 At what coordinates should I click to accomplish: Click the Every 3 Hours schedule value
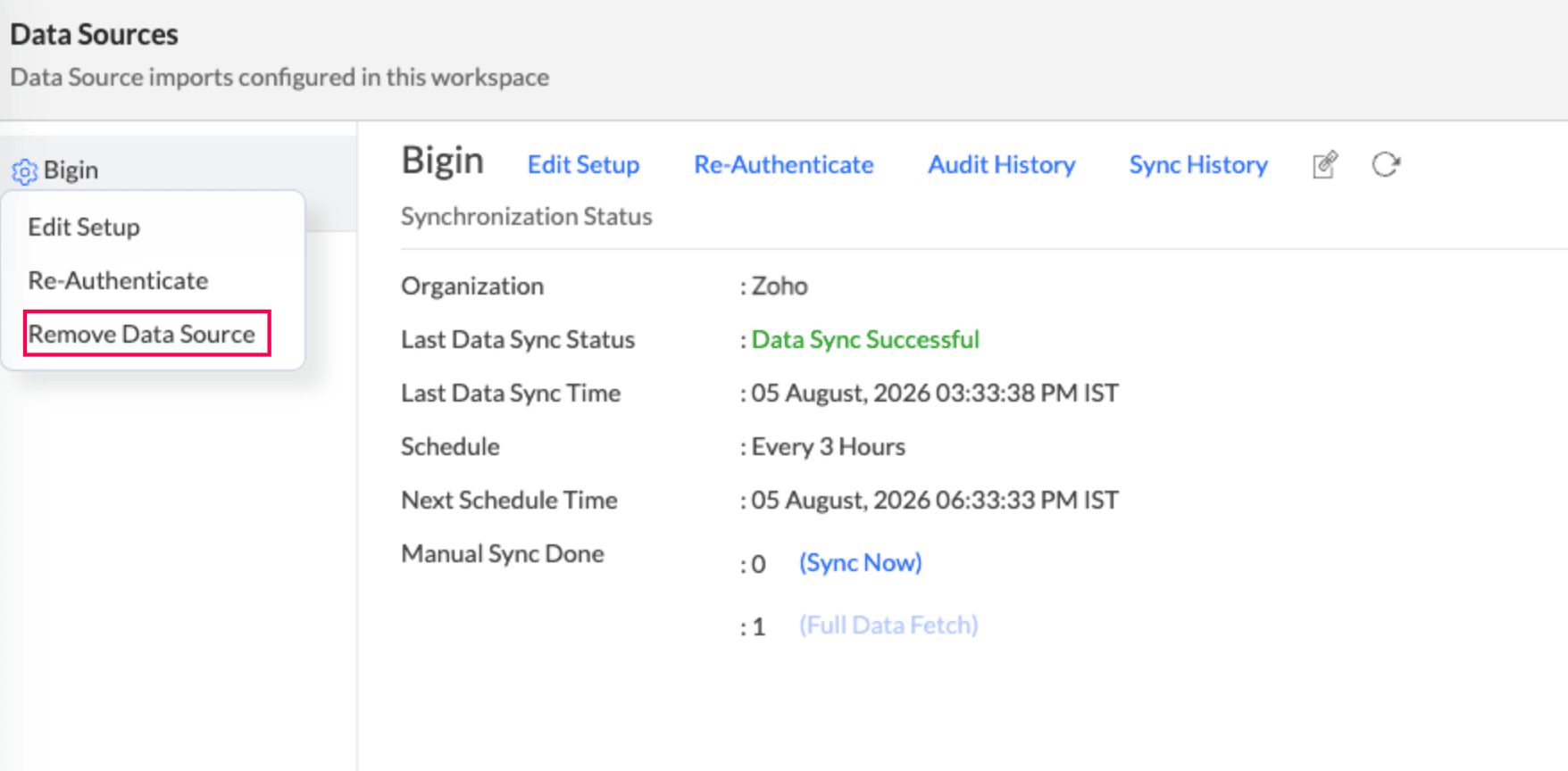tap(829, 446)
